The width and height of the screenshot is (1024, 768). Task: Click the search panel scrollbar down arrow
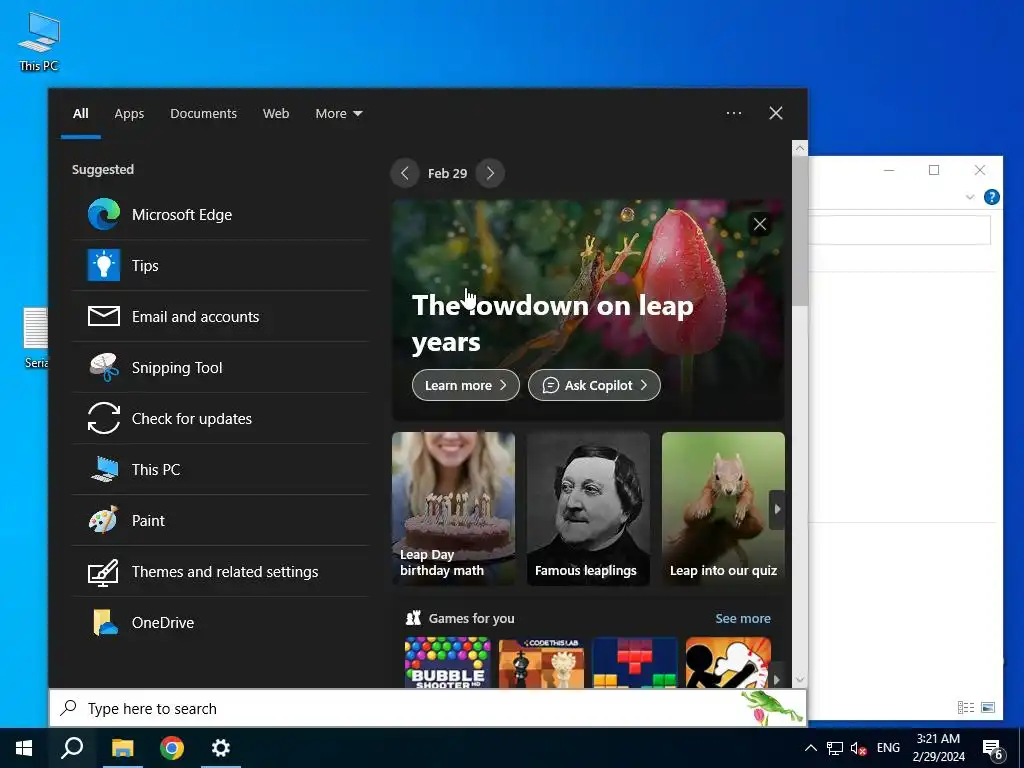[x=800, y=680]
